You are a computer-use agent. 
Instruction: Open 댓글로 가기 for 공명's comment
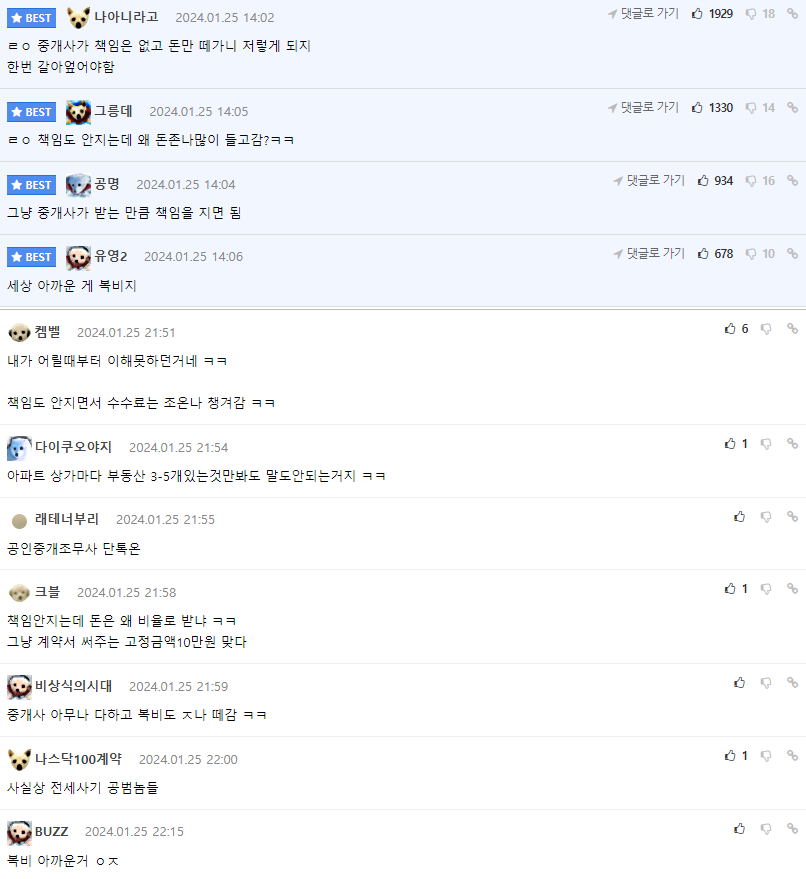(649, 181)
